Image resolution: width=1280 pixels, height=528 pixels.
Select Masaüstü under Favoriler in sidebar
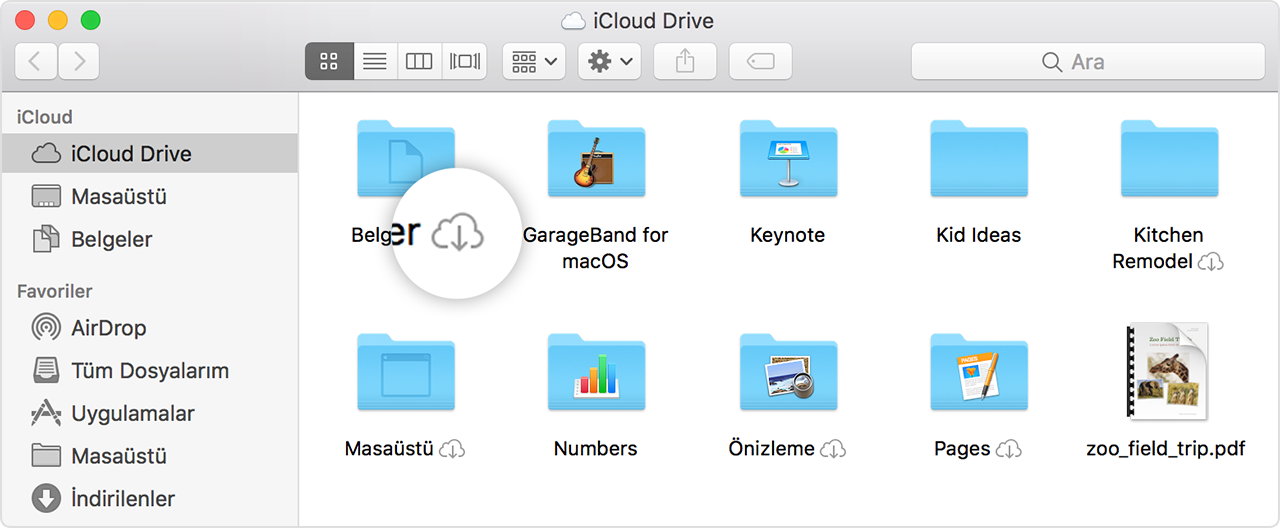(x=149, y=456)
